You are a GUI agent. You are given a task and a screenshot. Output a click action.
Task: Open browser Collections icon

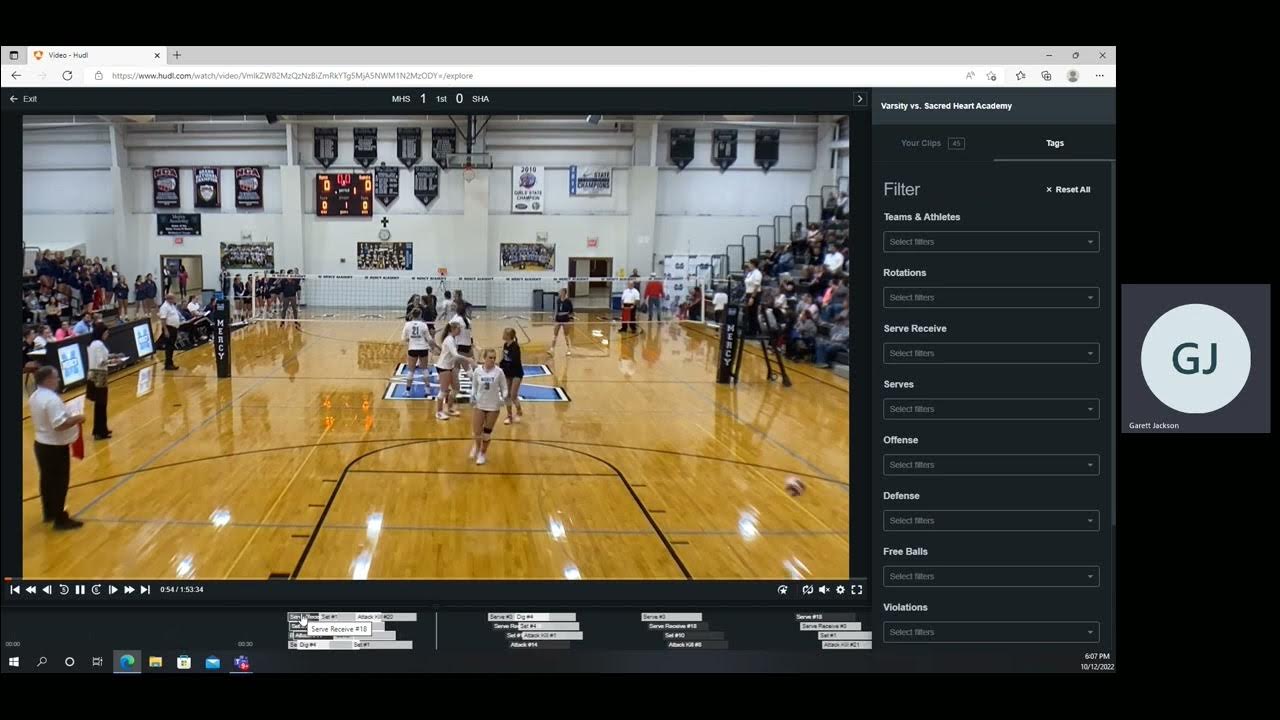1046,75
